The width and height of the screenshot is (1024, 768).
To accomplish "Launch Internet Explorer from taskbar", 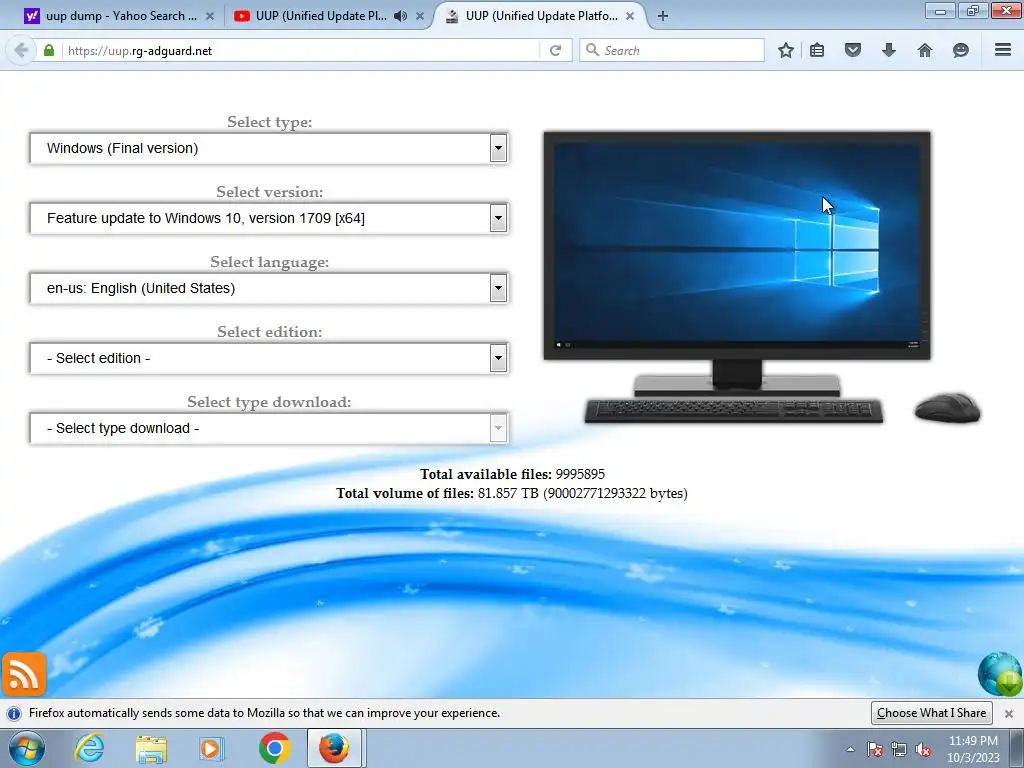I will 89,748.
